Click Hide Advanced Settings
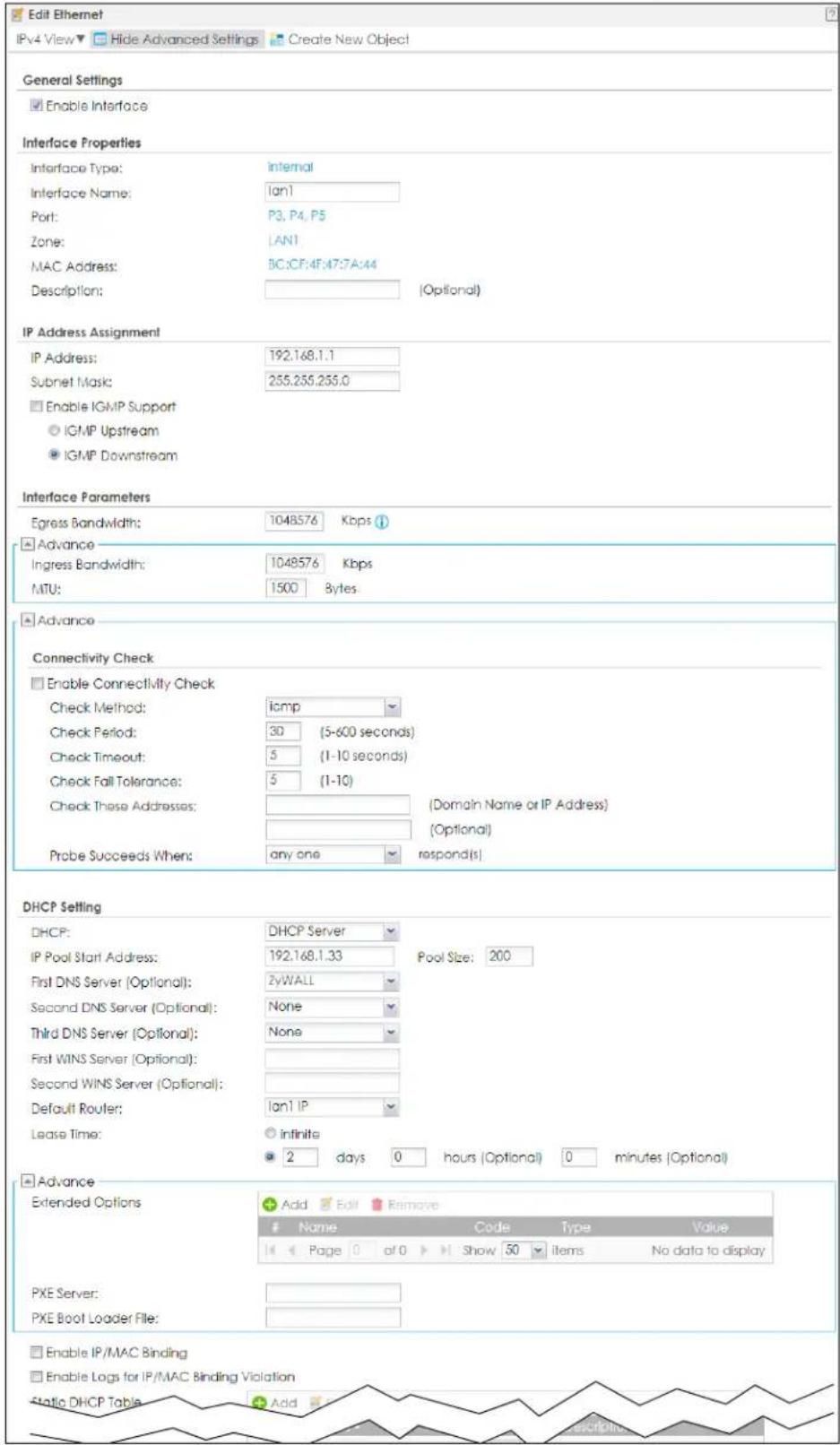840x1445 pixels. click(176, 39)
